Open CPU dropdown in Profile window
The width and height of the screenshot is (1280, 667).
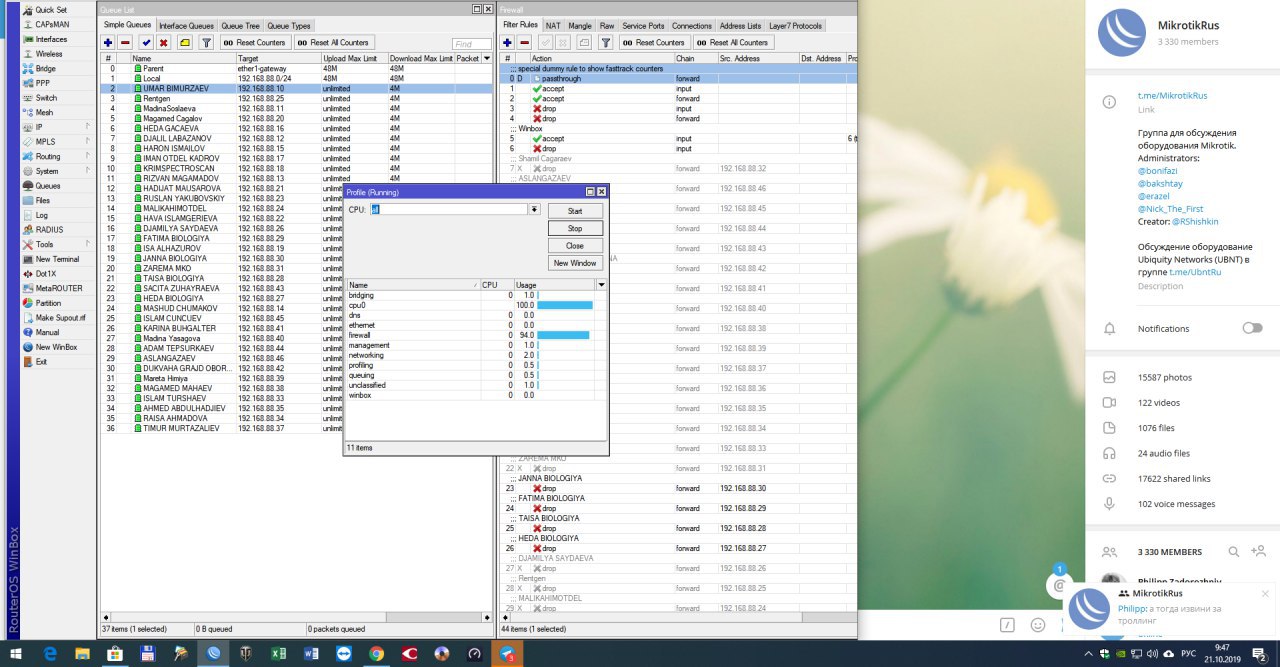pyautogui.click(x=534, y=210)
